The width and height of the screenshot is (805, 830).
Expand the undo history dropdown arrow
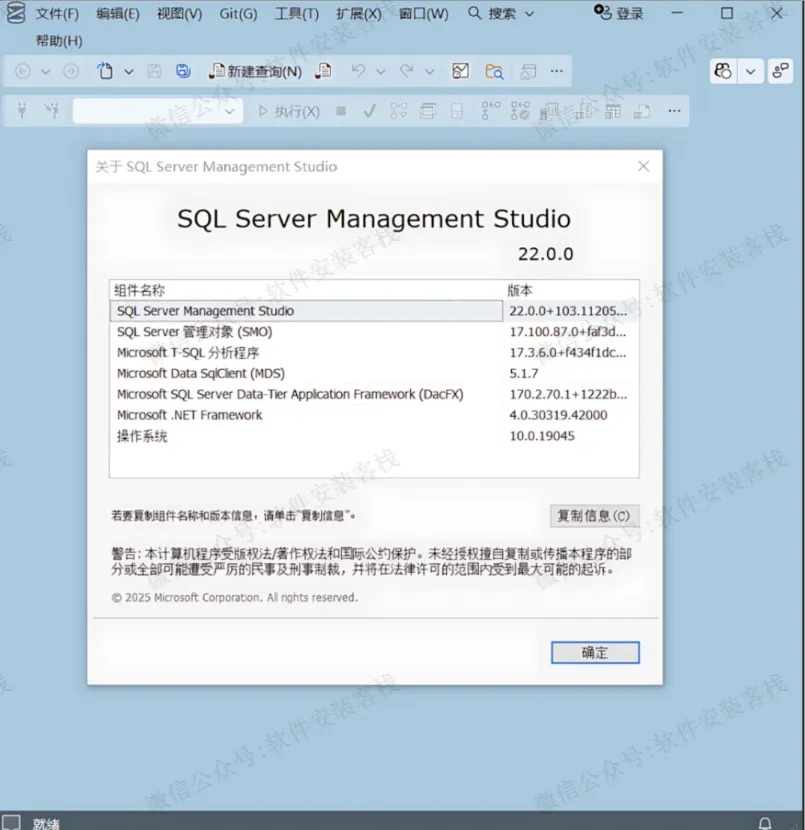[381, 71]
